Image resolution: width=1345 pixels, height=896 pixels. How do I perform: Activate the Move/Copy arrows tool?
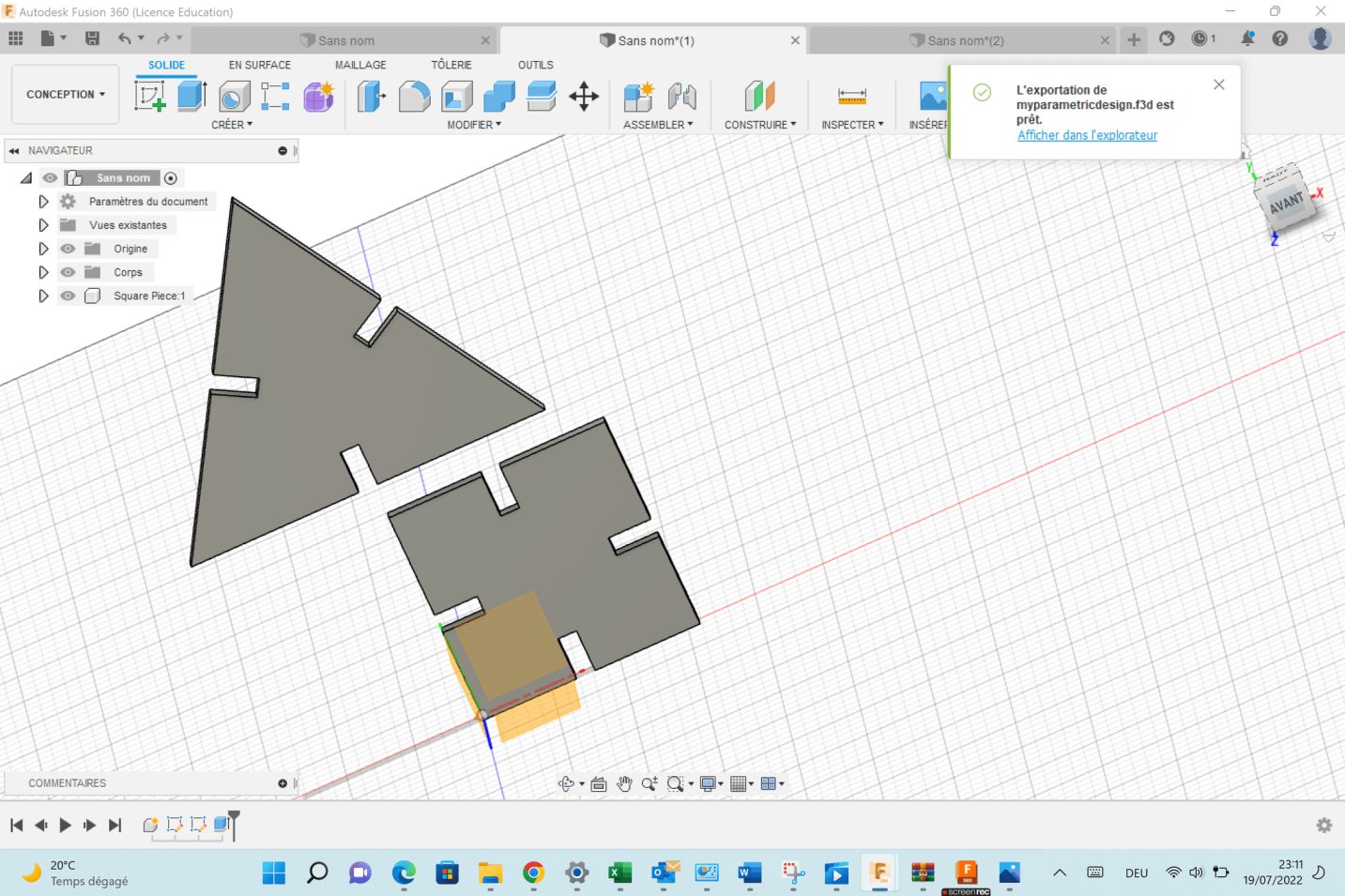pos(584,96)
